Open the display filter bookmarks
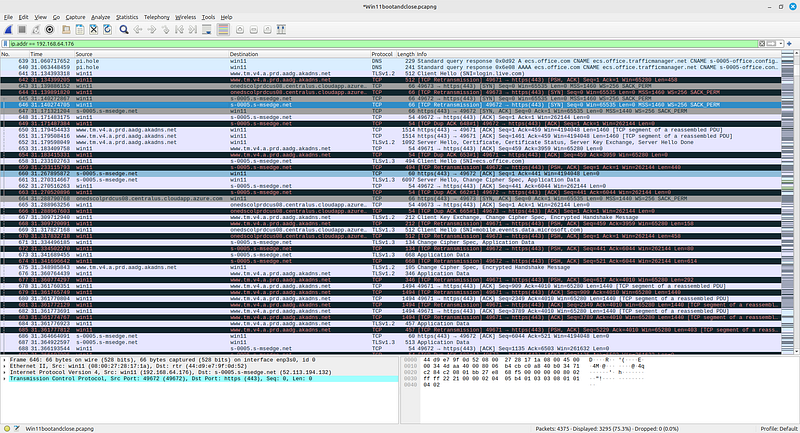The image size is (800, 433). pyautogui.click(x=6, y=44)
